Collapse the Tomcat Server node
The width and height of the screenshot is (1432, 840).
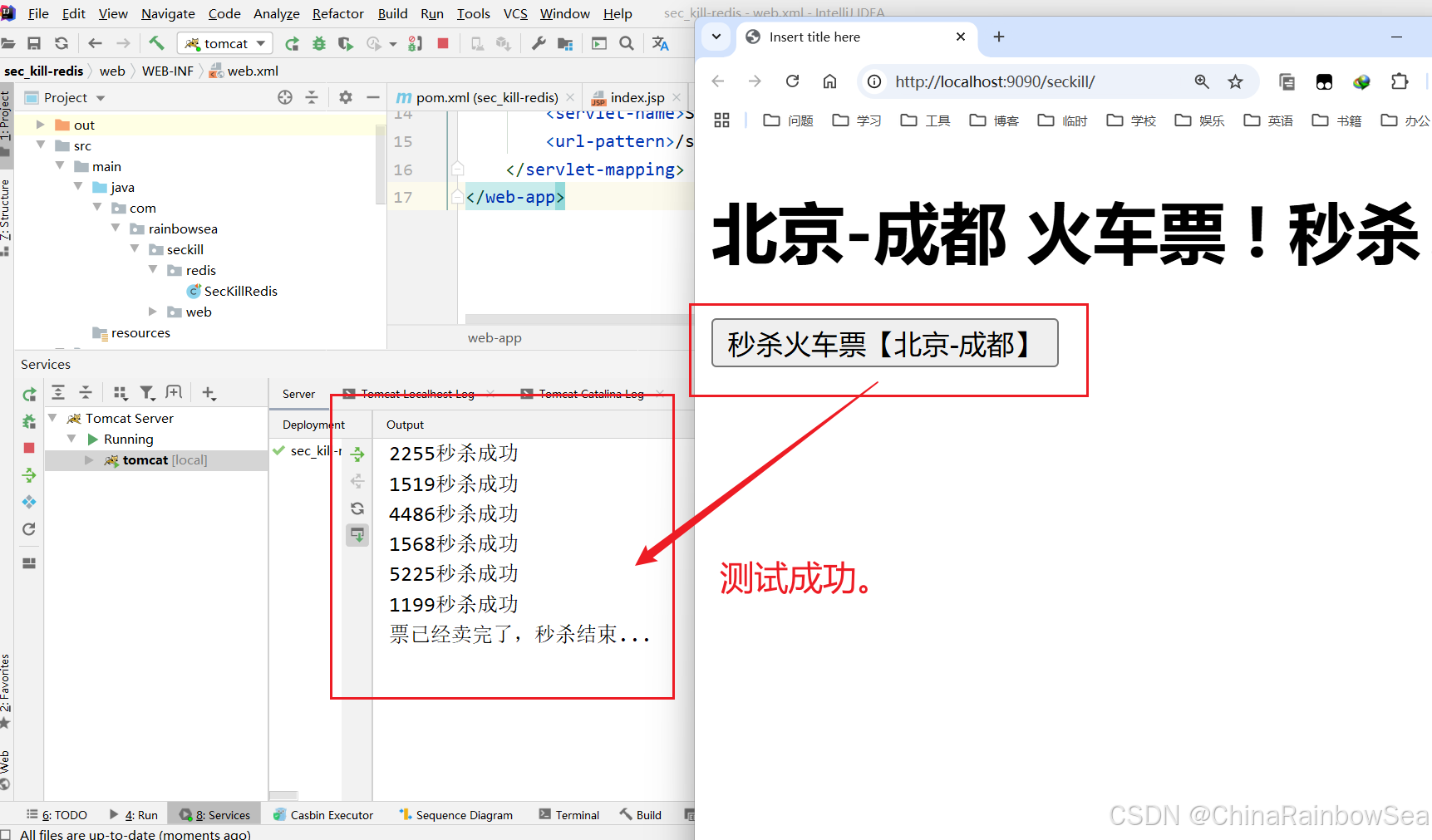tap(52, 418)
